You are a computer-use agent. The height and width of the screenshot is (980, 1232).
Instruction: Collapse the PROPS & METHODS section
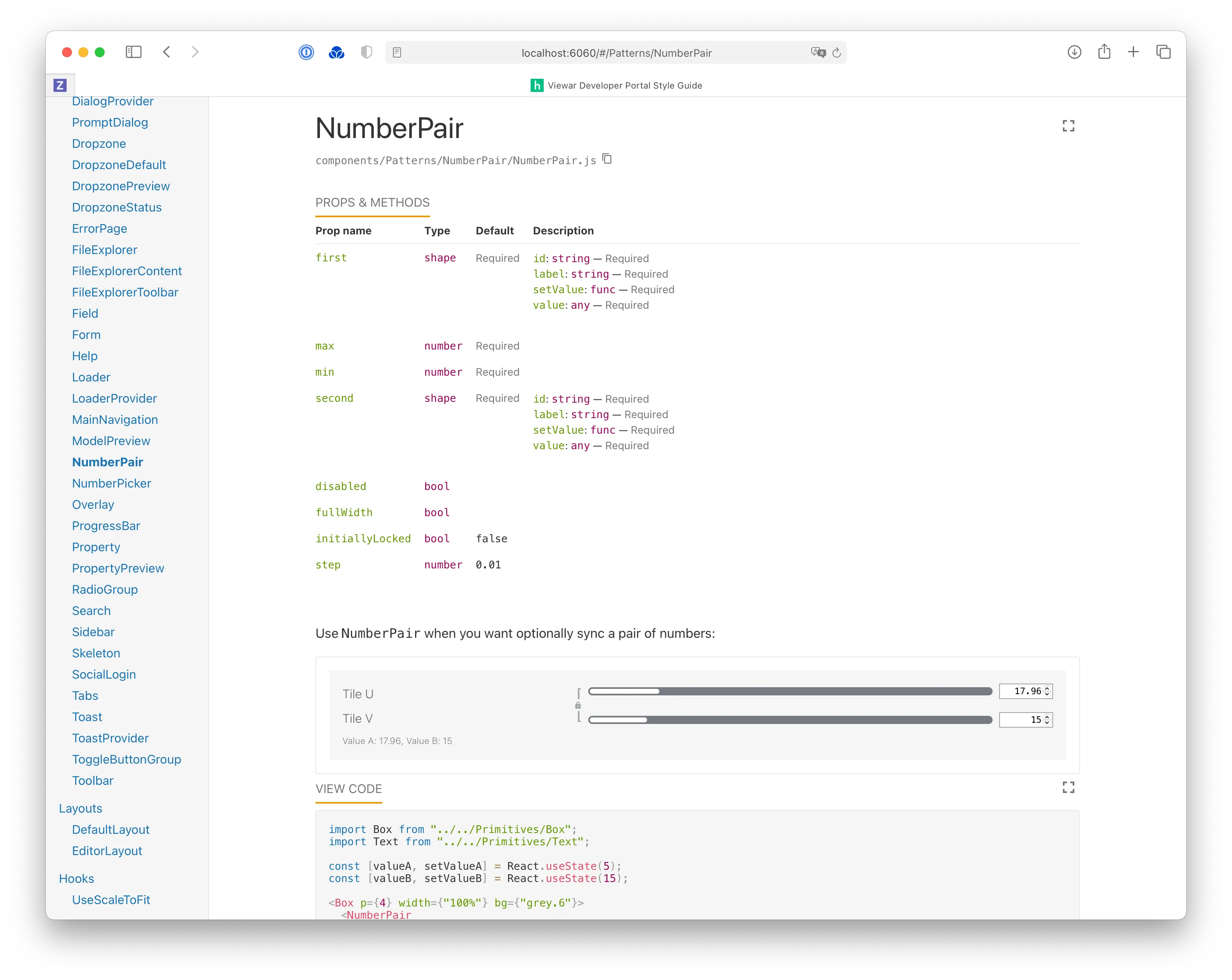pyautogui.click(x=373, y=203)
